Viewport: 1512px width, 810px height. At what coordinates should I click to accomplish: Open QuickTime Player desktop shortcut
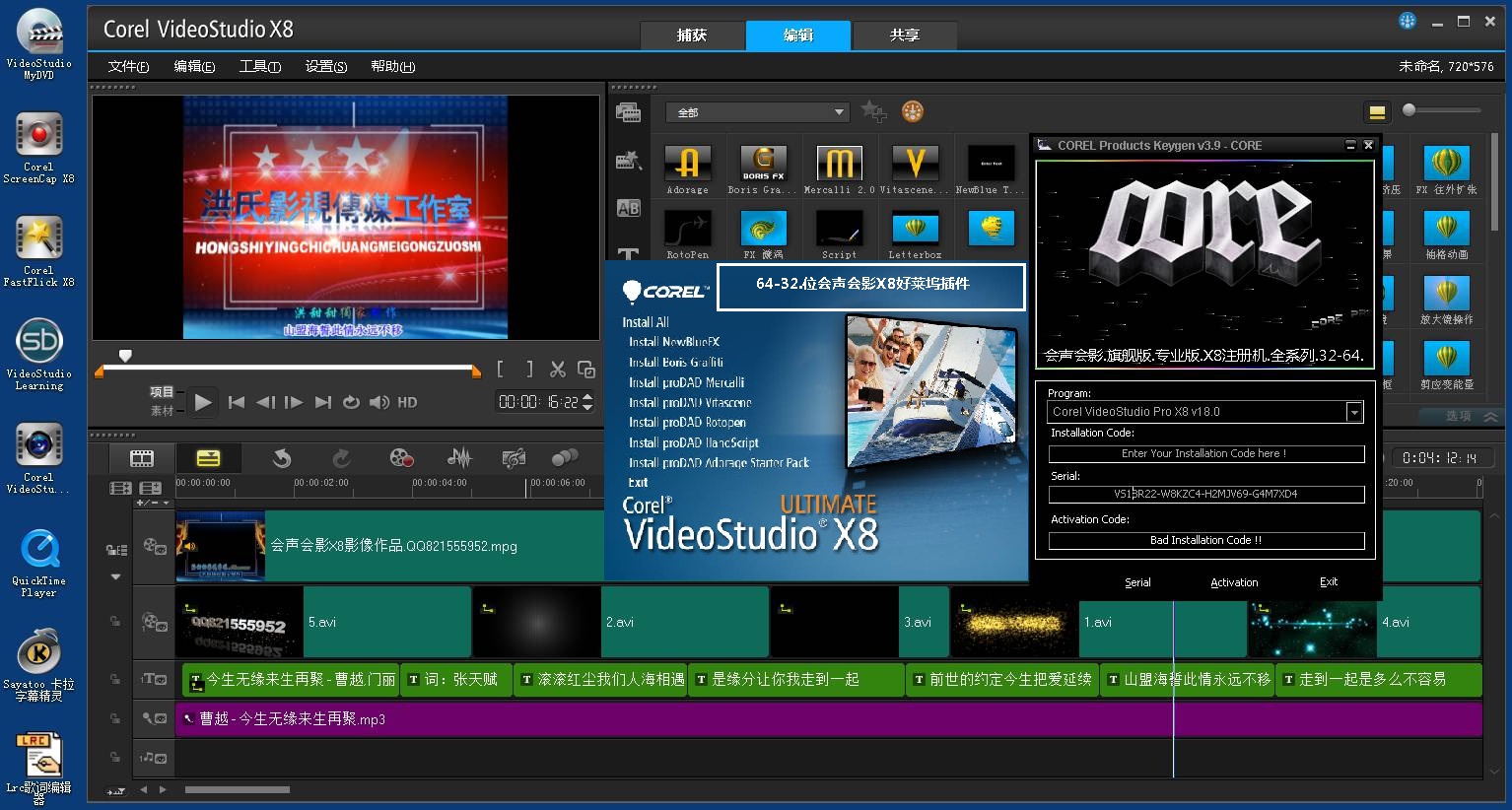tap(38, 563)
